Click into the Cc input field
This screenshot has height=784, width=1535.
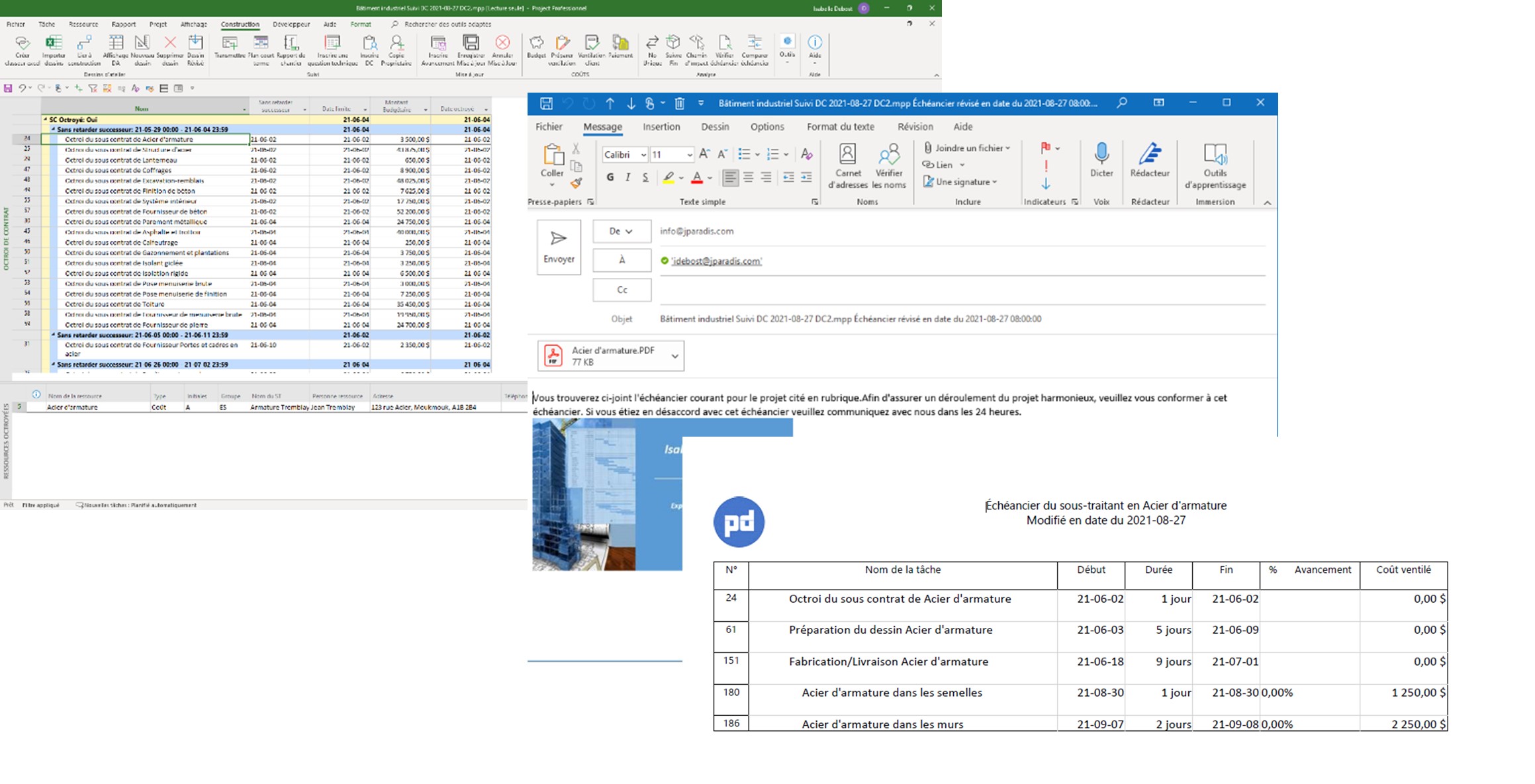coord(960,290)
